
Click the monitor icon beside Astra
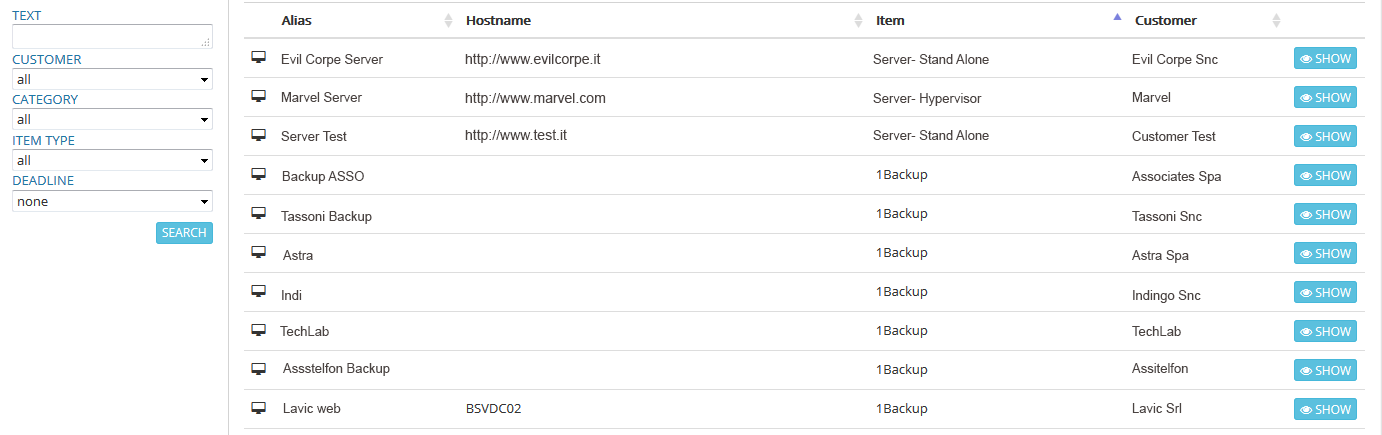point(258,253)
